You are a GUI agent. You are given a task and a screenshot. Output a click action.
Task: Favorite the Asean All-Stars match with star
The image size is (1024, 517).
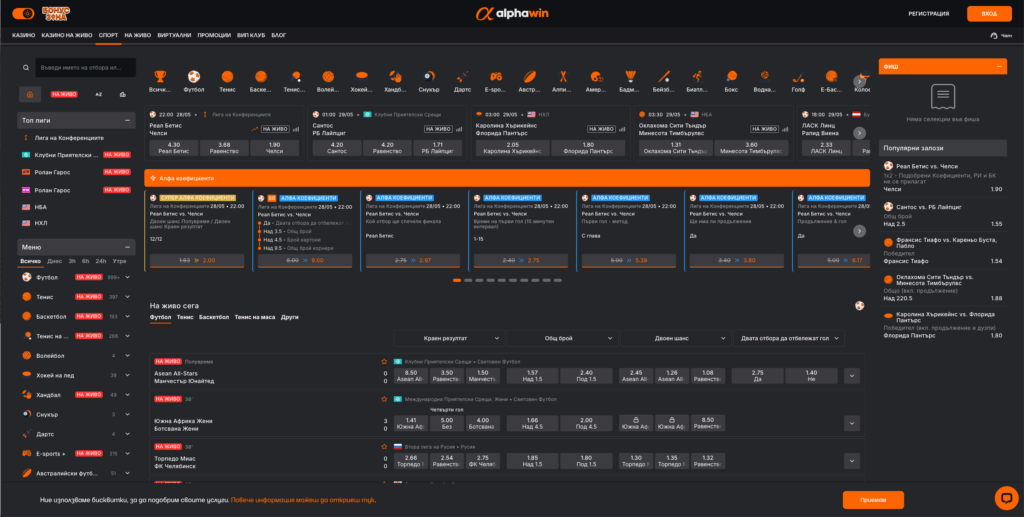click(x=384, y=361)
